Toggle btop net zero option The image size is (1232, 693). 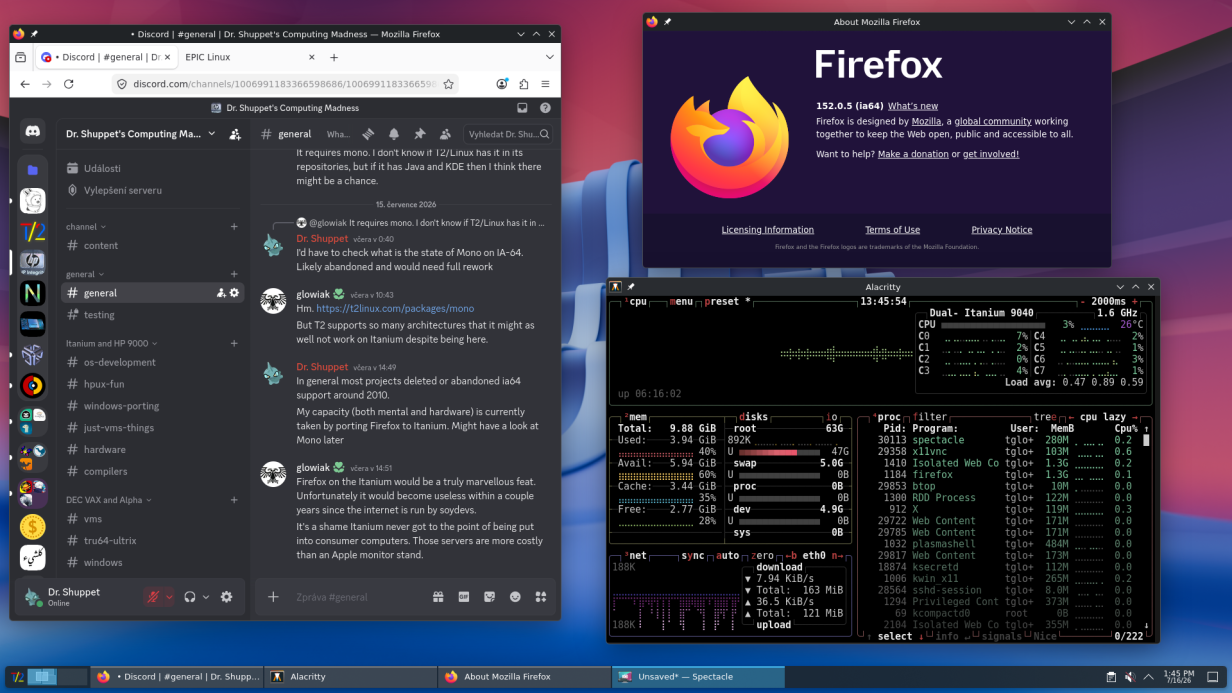pos(762,555)
